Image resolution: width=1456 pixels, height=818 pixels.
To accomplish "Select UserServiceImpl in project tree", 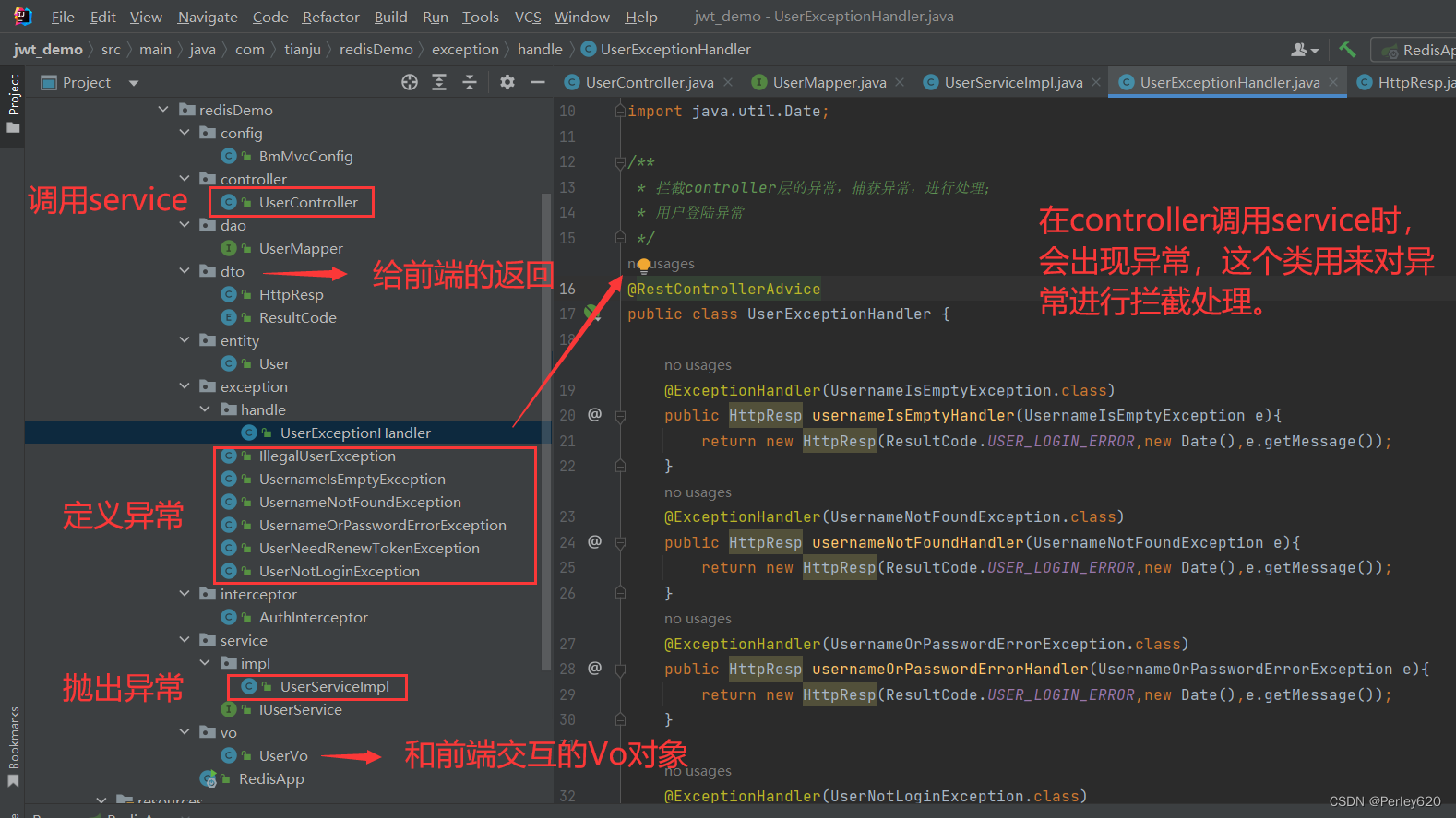I will (x=334, y=686).
